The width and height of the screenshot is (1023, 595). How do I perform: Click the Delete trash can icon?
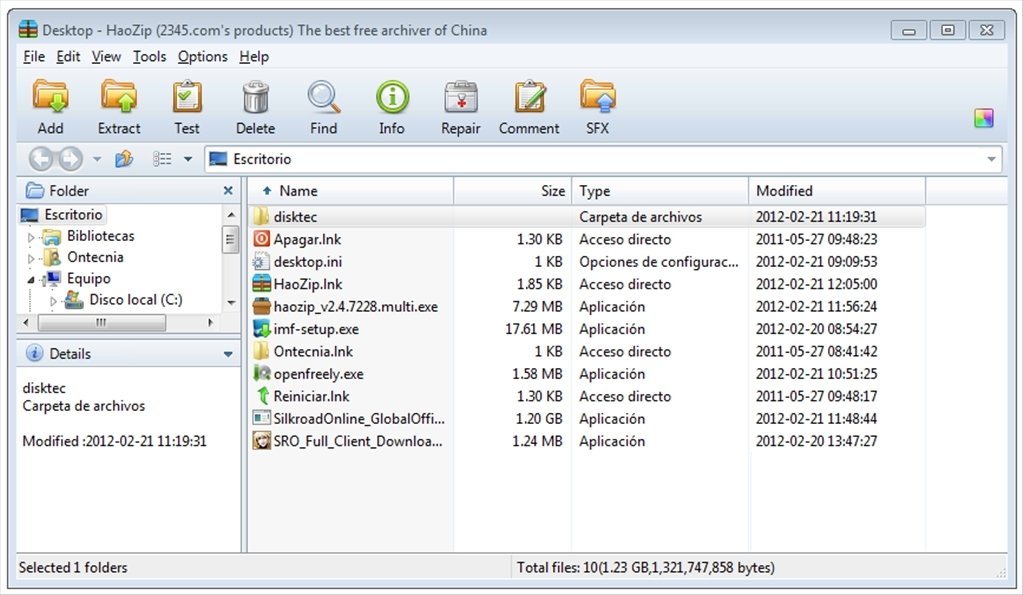[255, 98]
